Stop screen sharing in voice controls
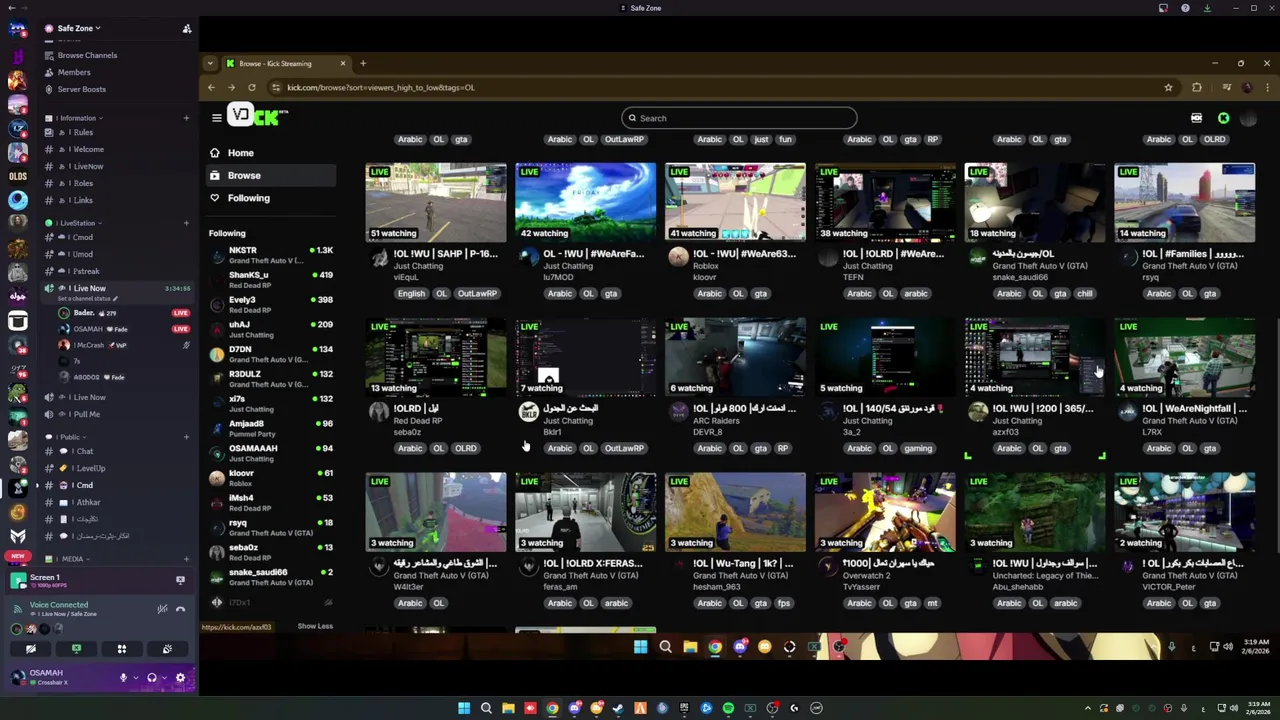Image resolution: width=1280 pixels, height=720 pixels. (x=76, y=650)
